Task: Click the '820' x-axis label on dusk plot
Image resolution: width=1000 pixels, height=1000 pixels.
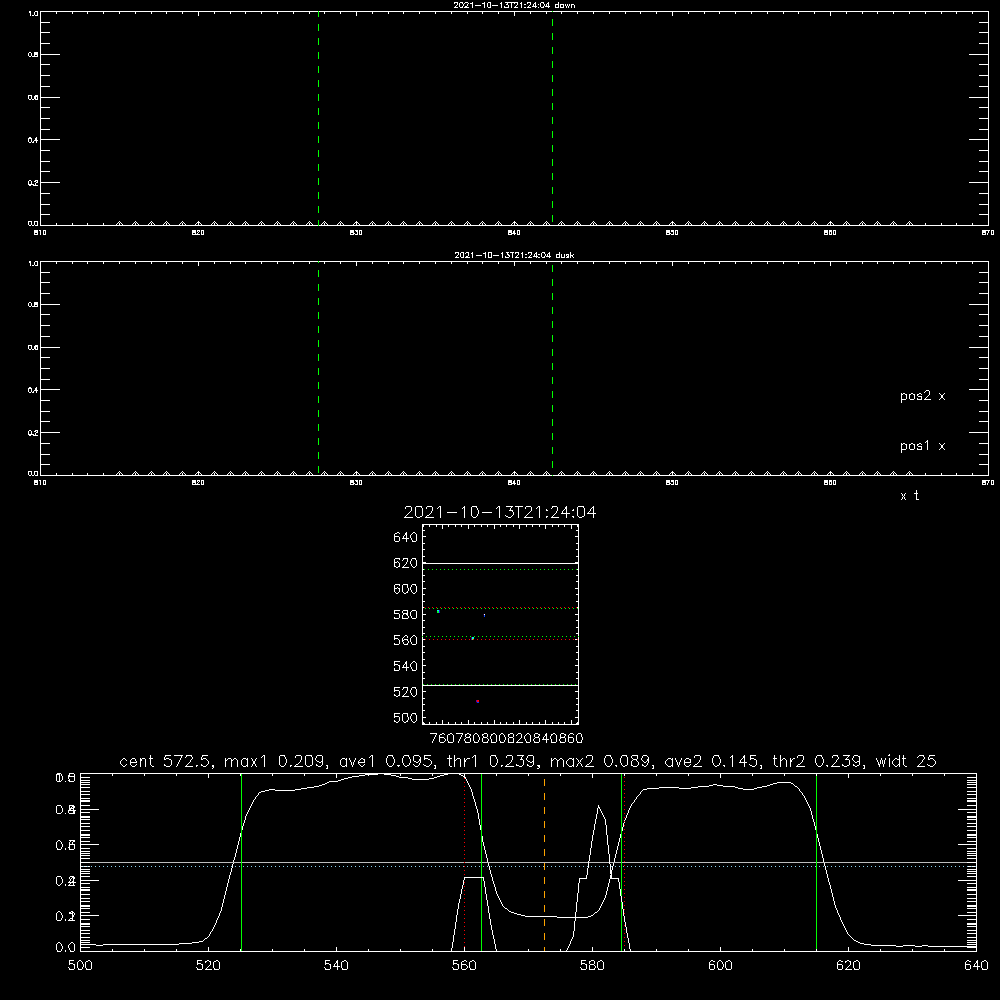Action: 198,483
